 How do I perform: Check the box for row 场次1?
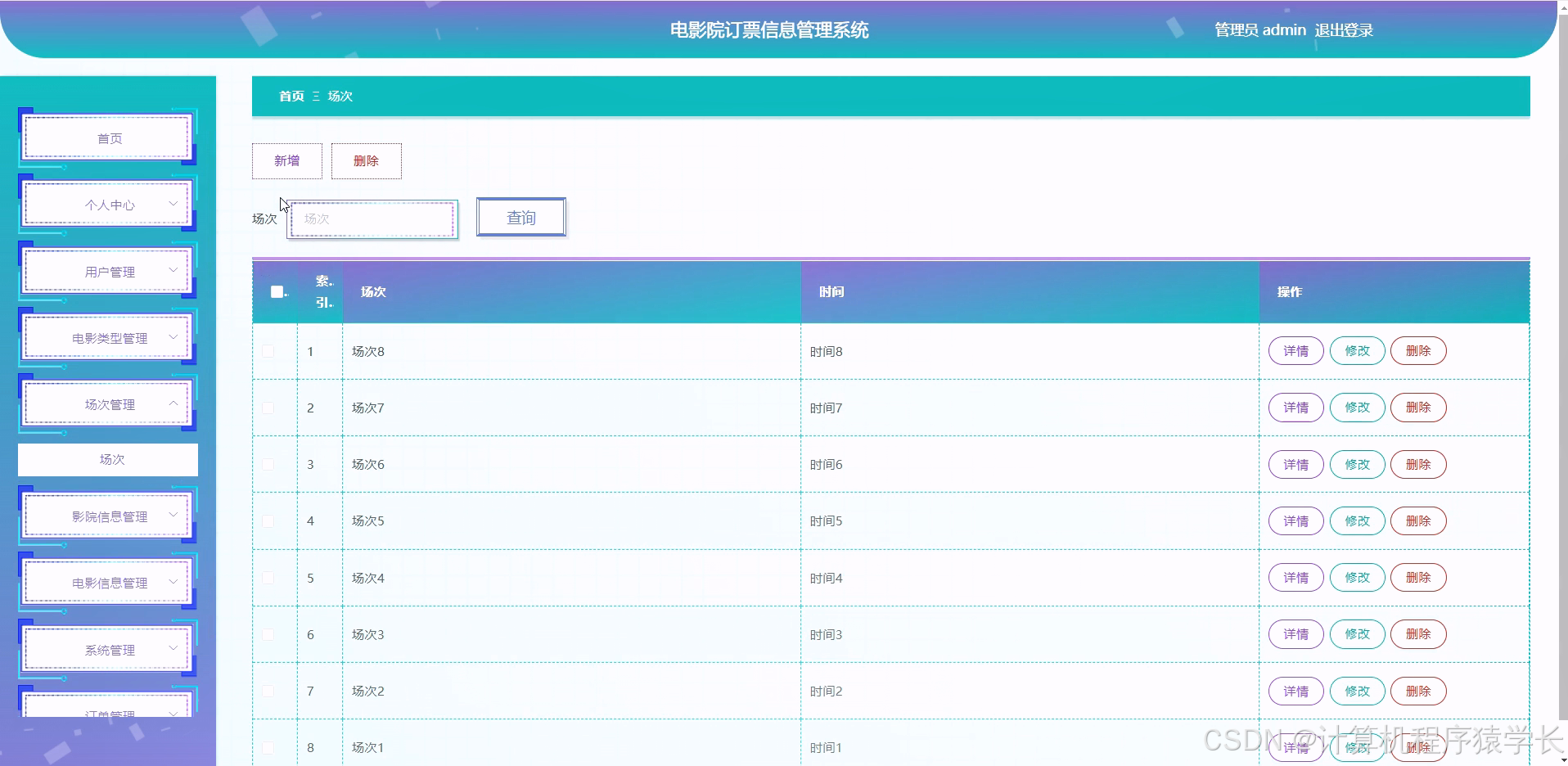tap(268, 747)
